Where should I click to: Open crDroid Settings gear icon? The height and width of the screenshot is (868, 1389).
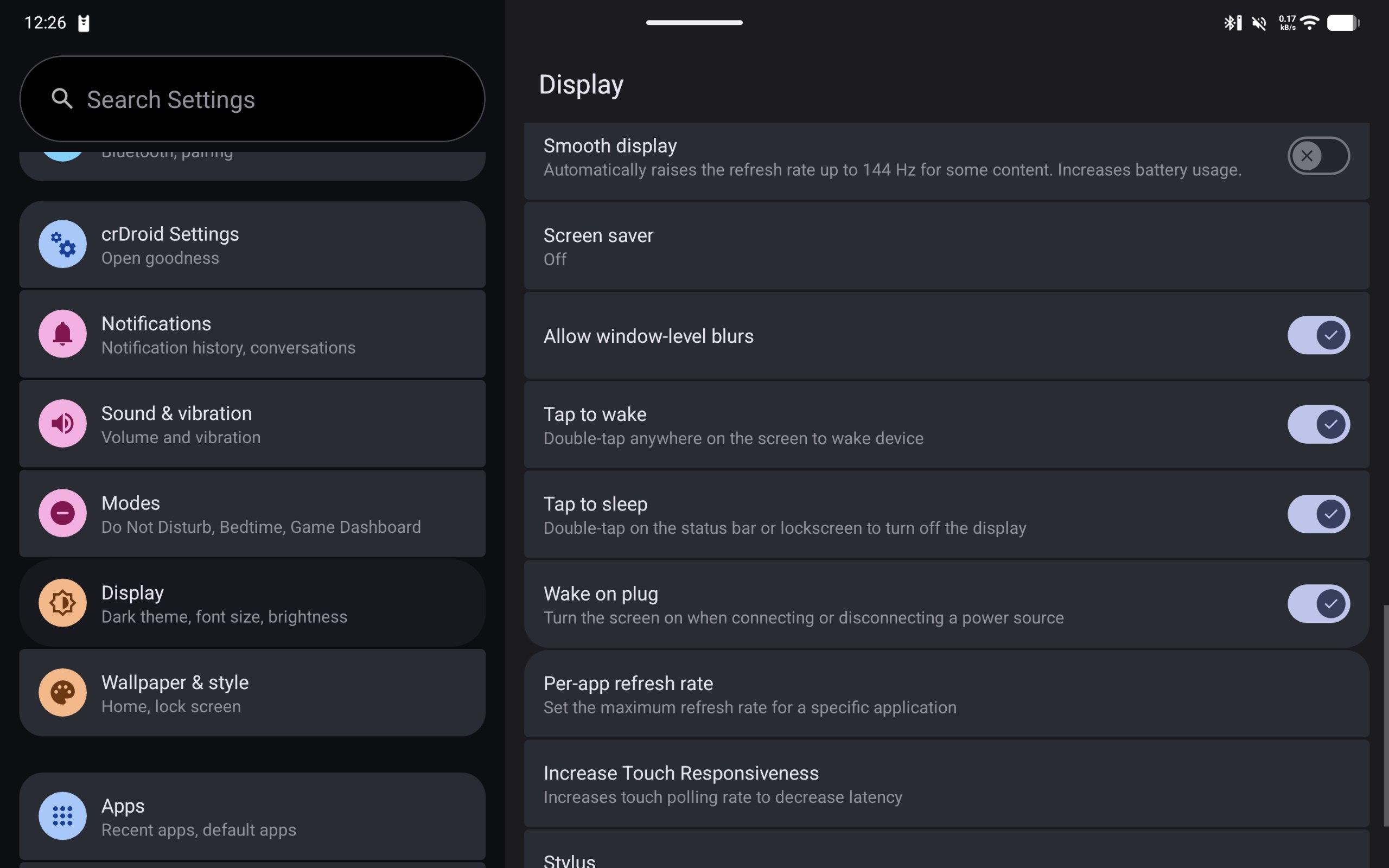(62, 244)
